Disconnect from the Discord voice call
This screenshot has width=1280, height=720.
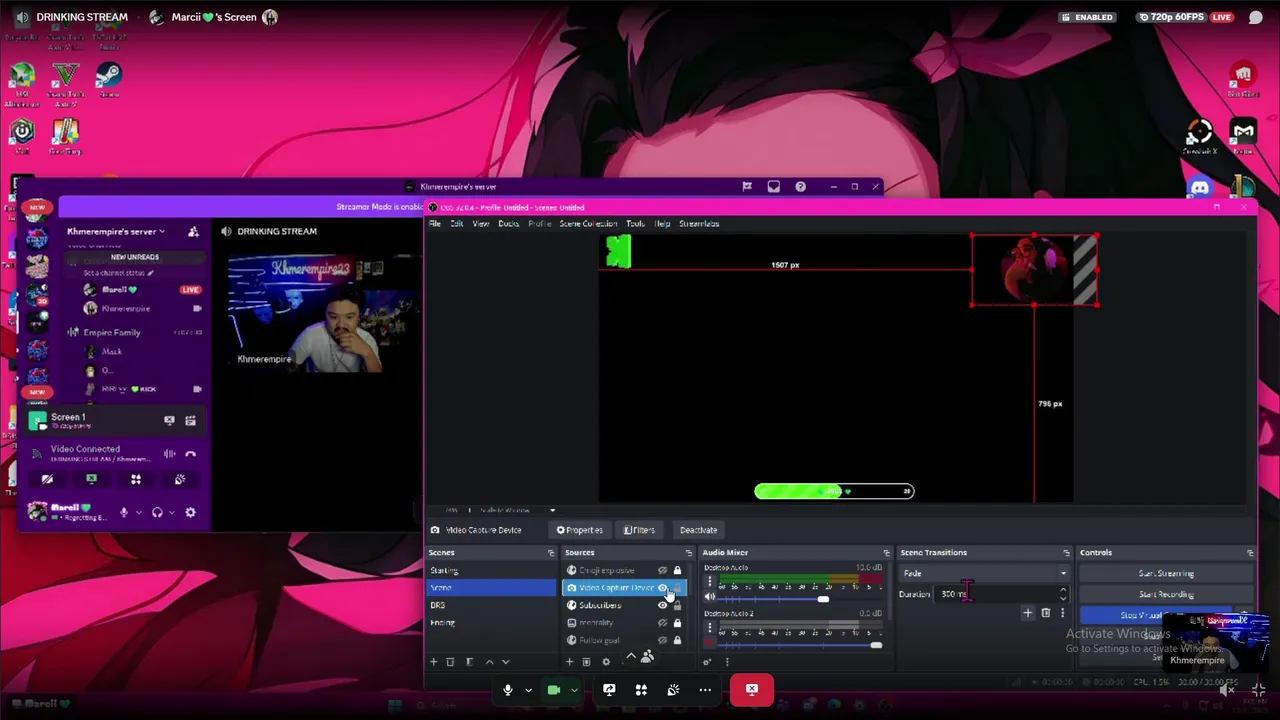[x=190, y=454]
